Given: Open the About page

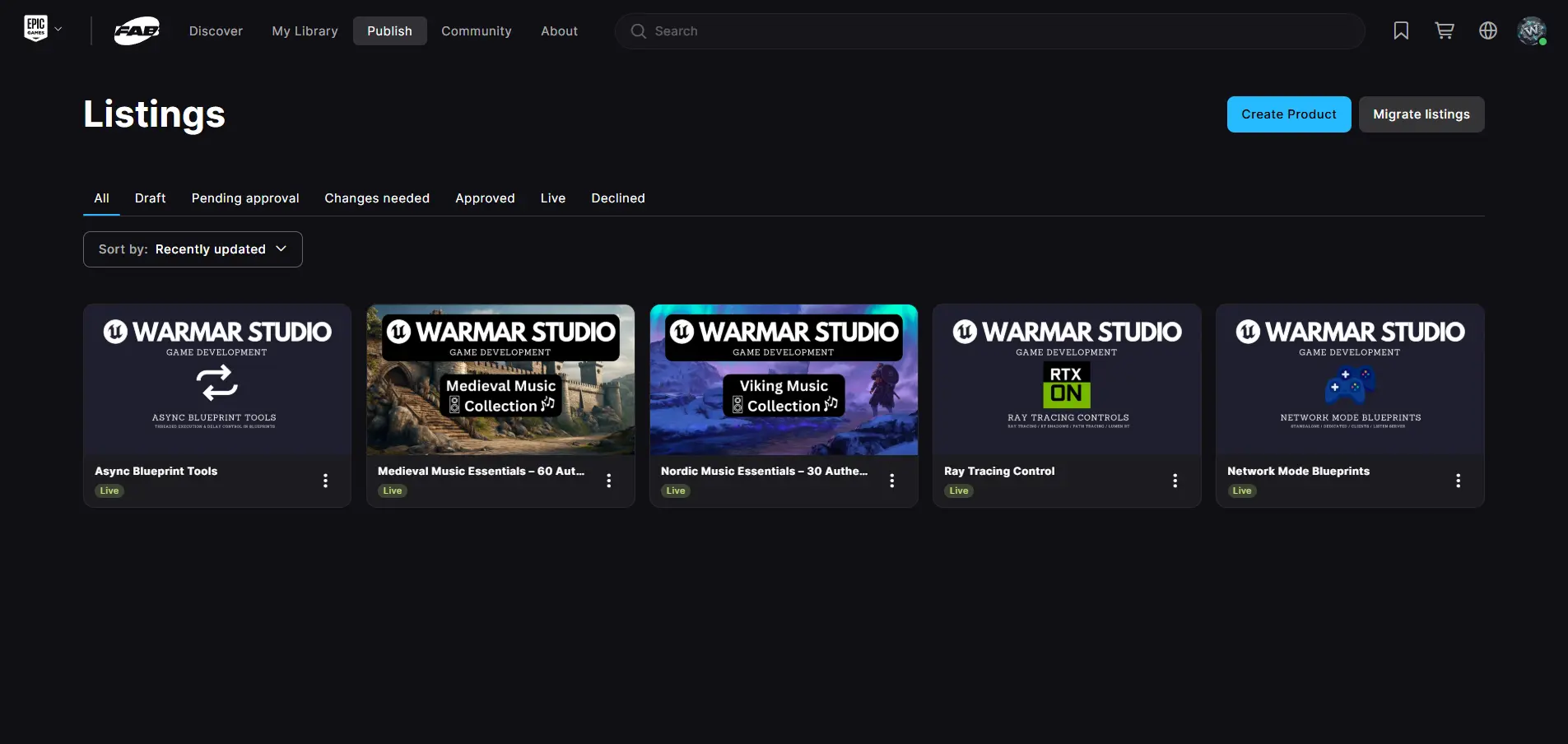Looking at the screenshot, I should (559, 31).
